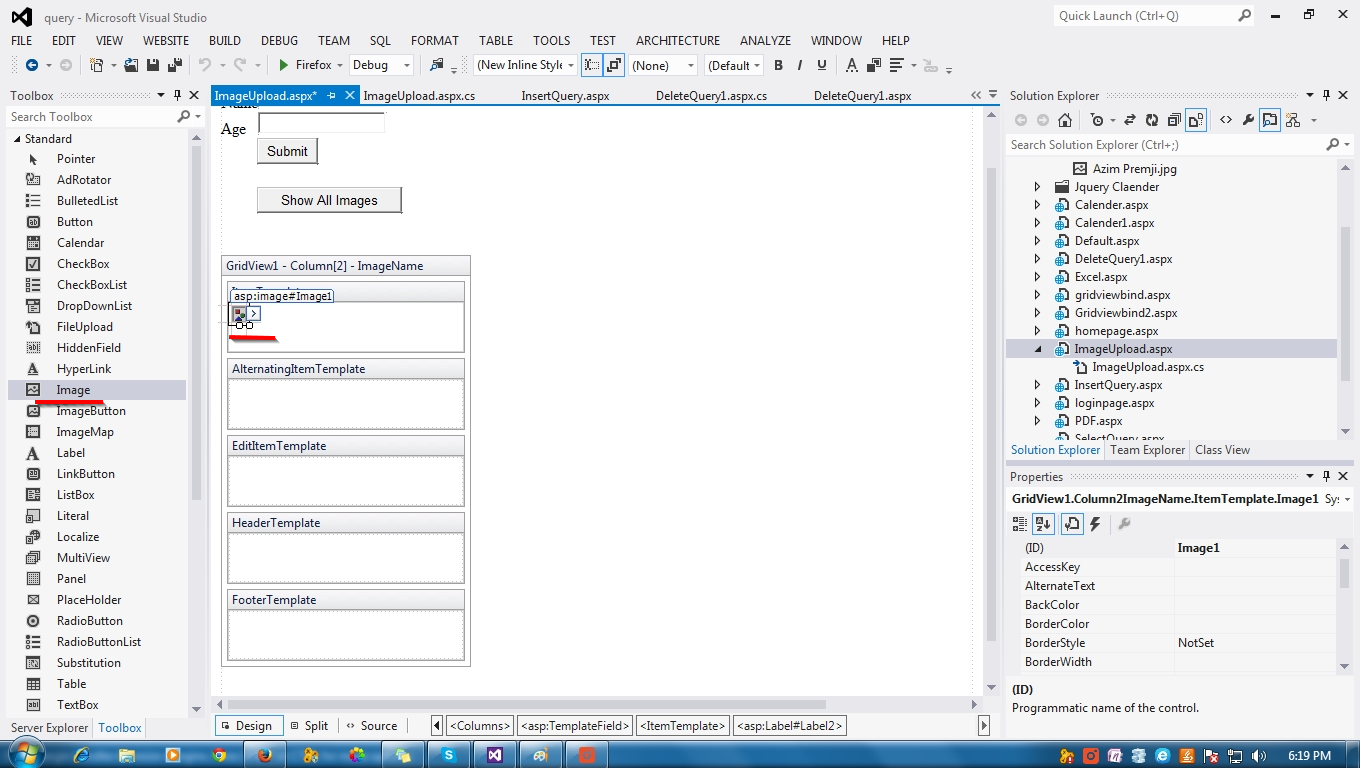Toggle visual aids button in formatting toolbar
Image resolution: width=1360 pixels, height=768 pixels.
coord(592,65)
